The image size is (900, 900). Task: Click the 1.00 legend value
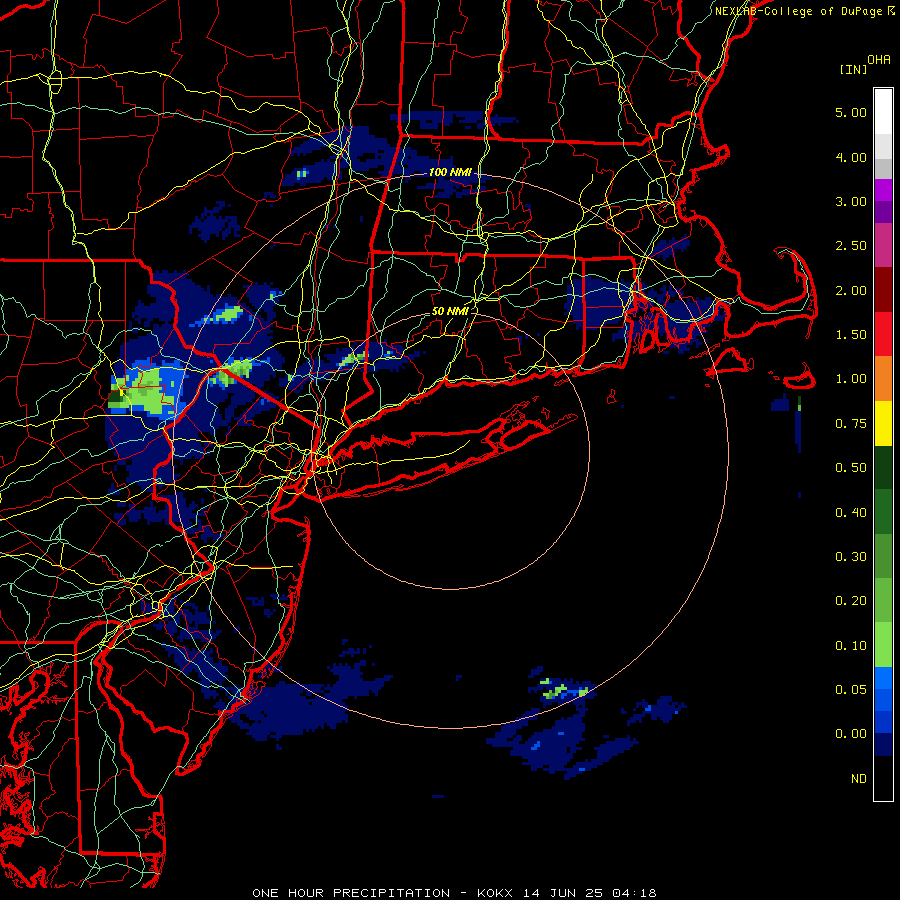[x=851, y=379]
